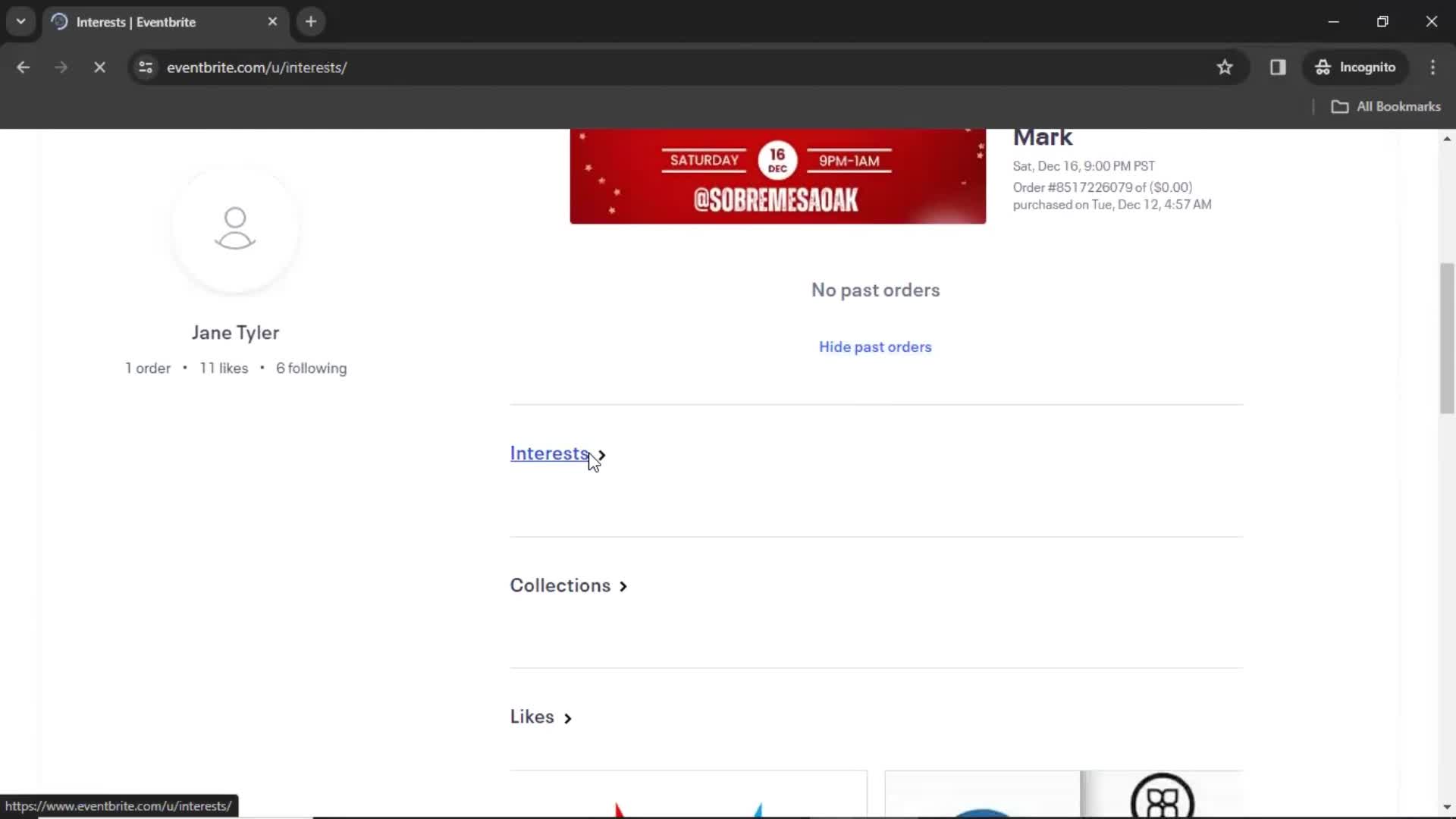Toggle the browser sidebar panel icon
The image size is (1456, 819).
[1278, 67]
